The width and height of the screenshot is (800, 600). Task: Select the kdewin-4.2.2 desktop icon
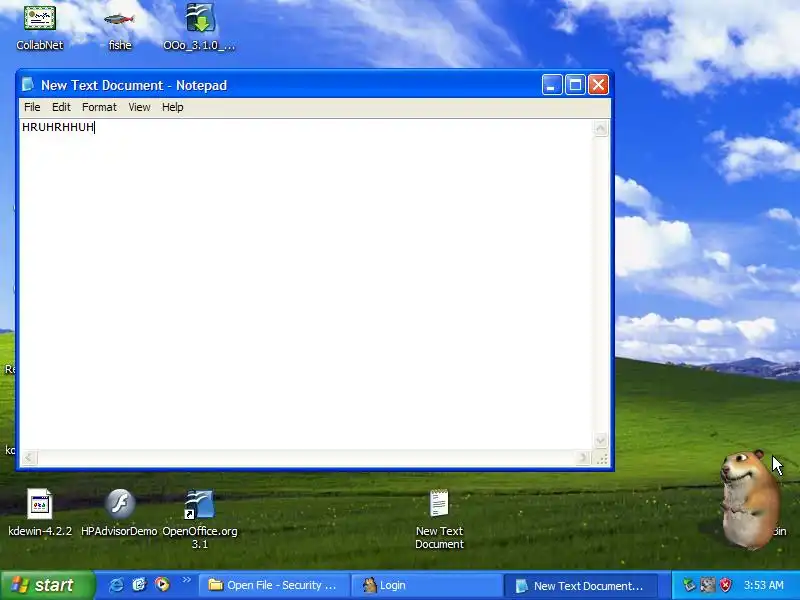click(x=40, y=512)
